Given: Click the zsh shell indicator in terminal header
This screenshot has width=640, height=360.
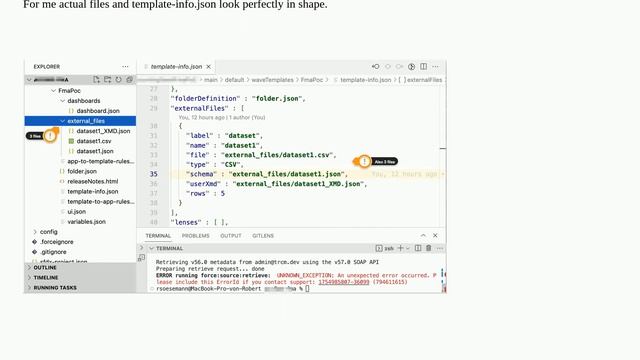Looking at the screenshot, I should pyautogui.click(x=384, y=248).
